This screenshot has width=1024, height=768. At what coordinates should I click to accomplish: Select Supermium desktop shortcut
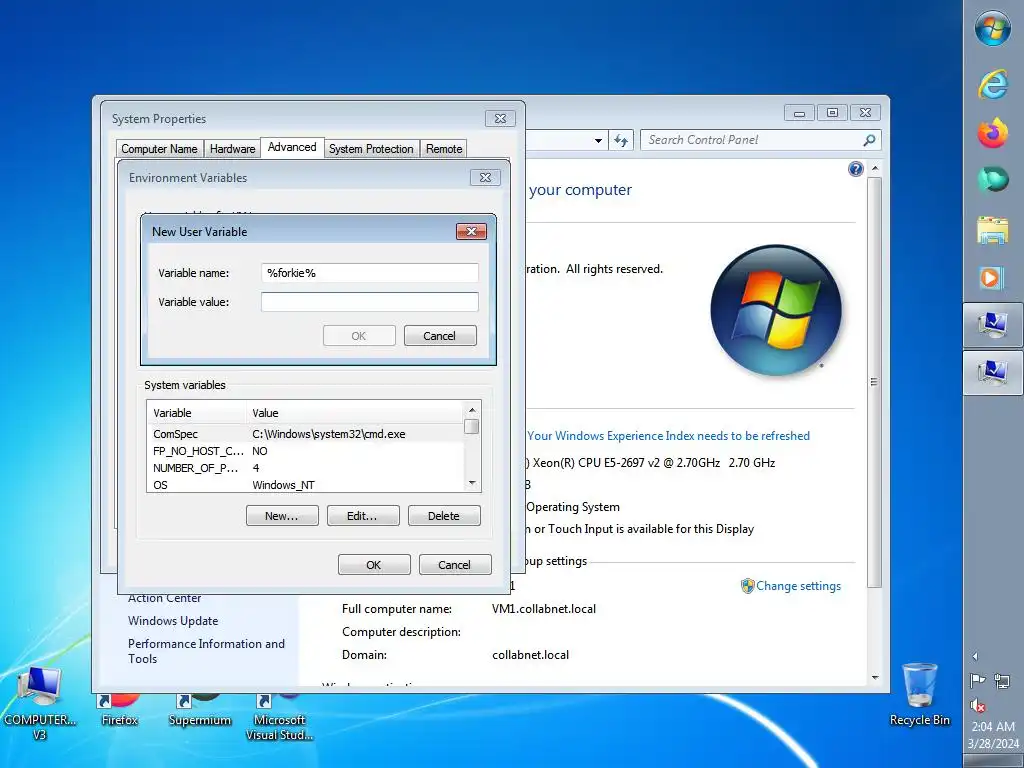pyautogui.click(x=200, y=710)
